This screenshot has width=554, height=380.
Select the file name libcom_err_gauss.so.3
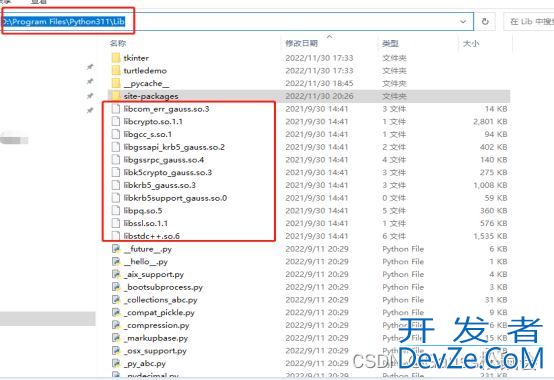tap(166, 109)
